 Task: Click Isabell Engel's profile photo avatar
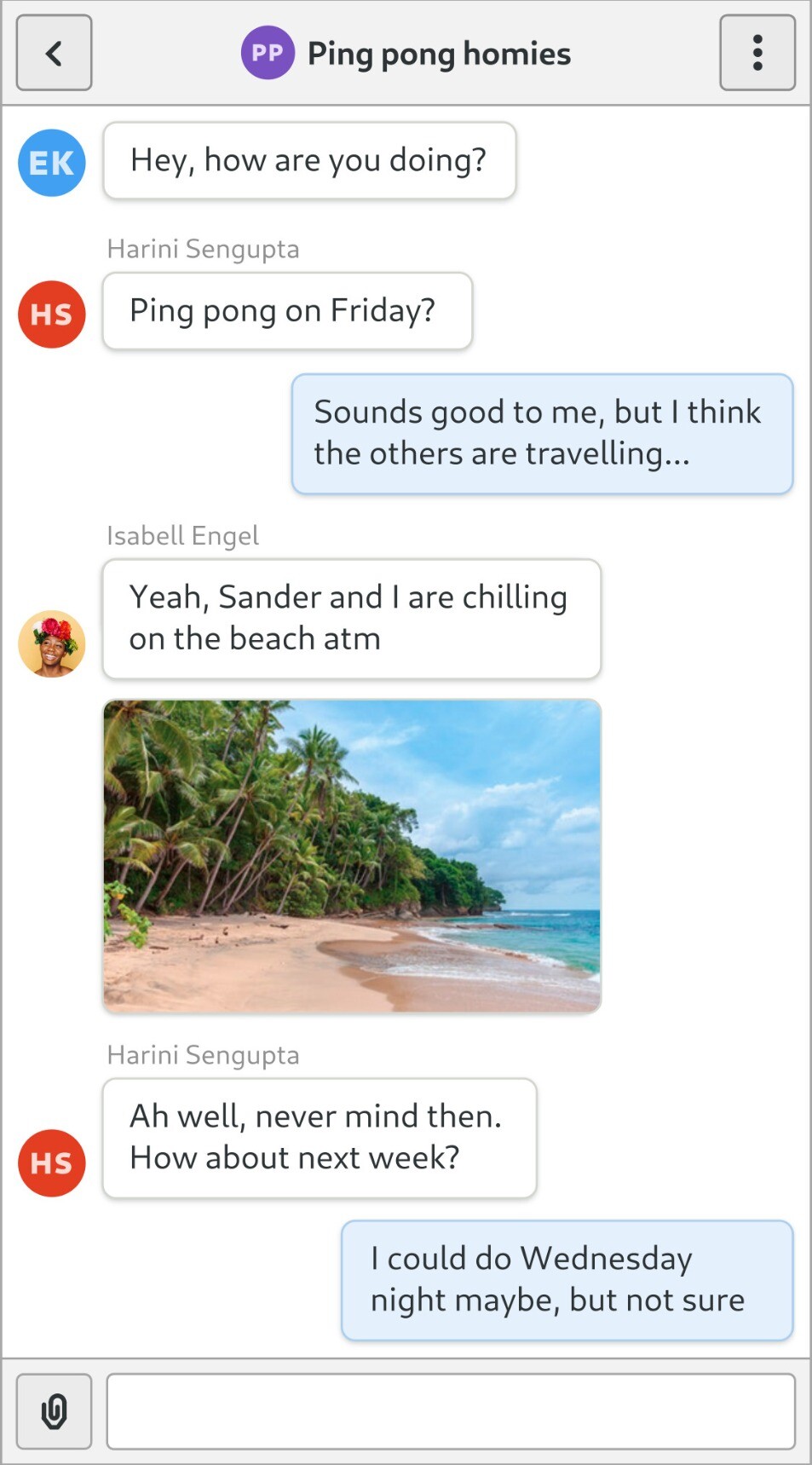coord(52,643)
